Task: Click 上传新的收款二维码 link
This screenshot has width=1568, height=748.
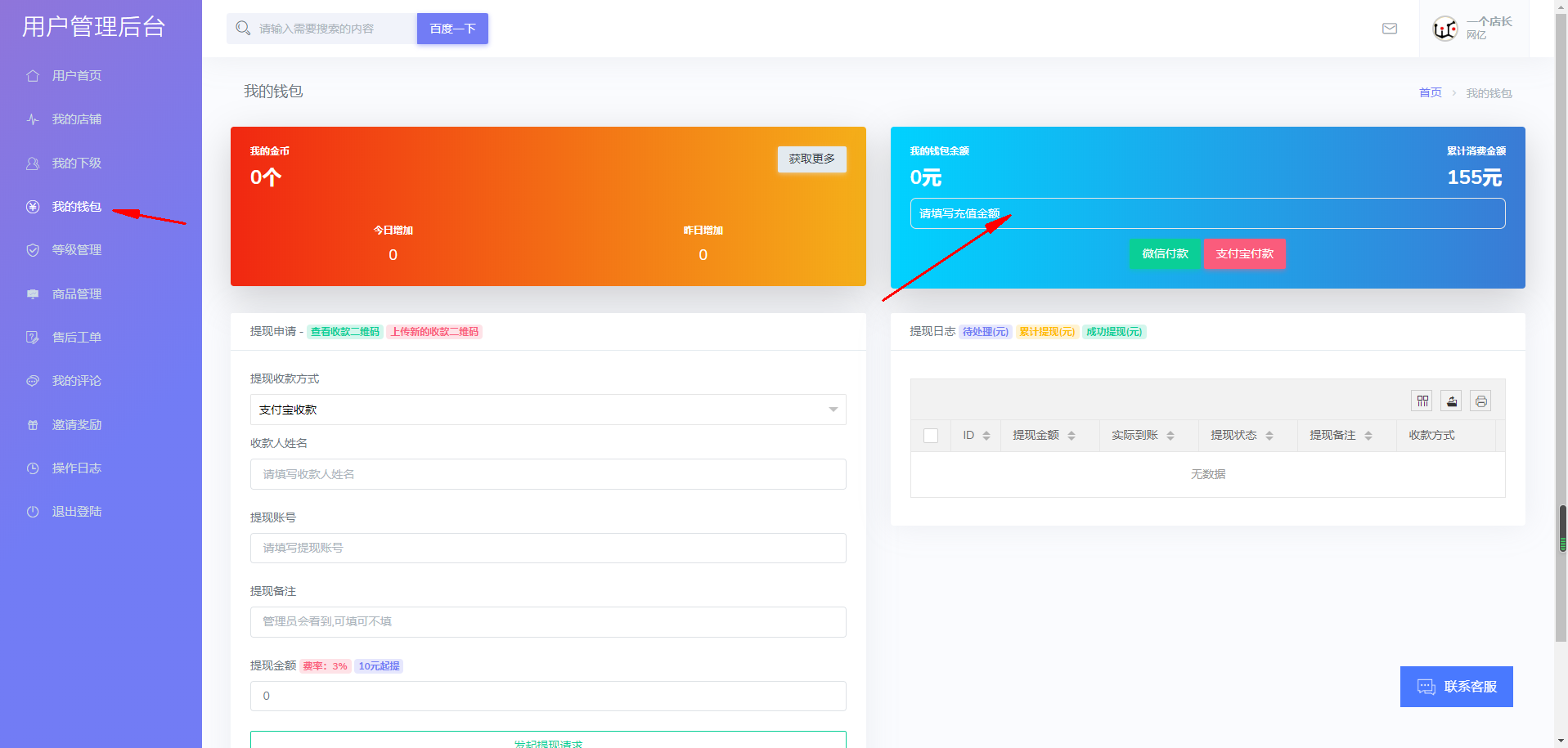Action: point(434,332)
